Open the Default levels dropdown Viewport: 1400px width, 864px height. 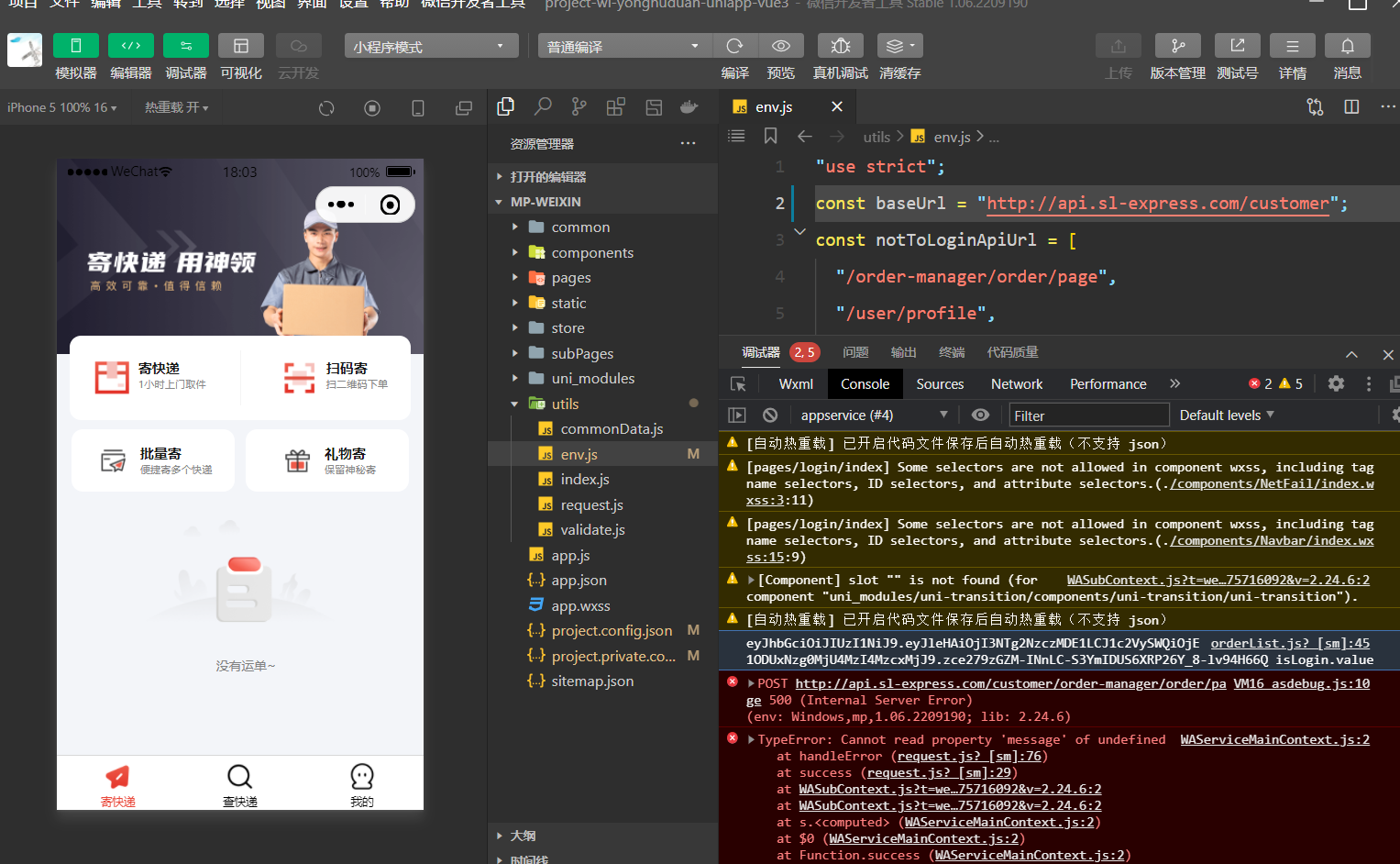click(1227, 415)
